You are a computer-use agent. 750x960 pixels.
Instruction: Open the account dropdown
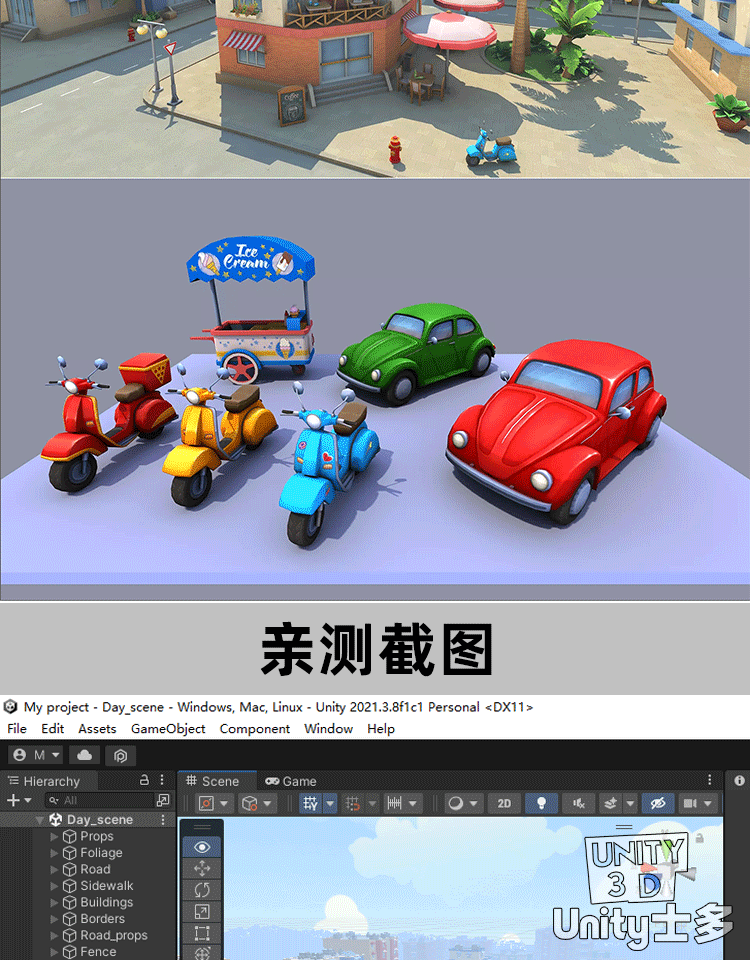click(x=35, y=755)
